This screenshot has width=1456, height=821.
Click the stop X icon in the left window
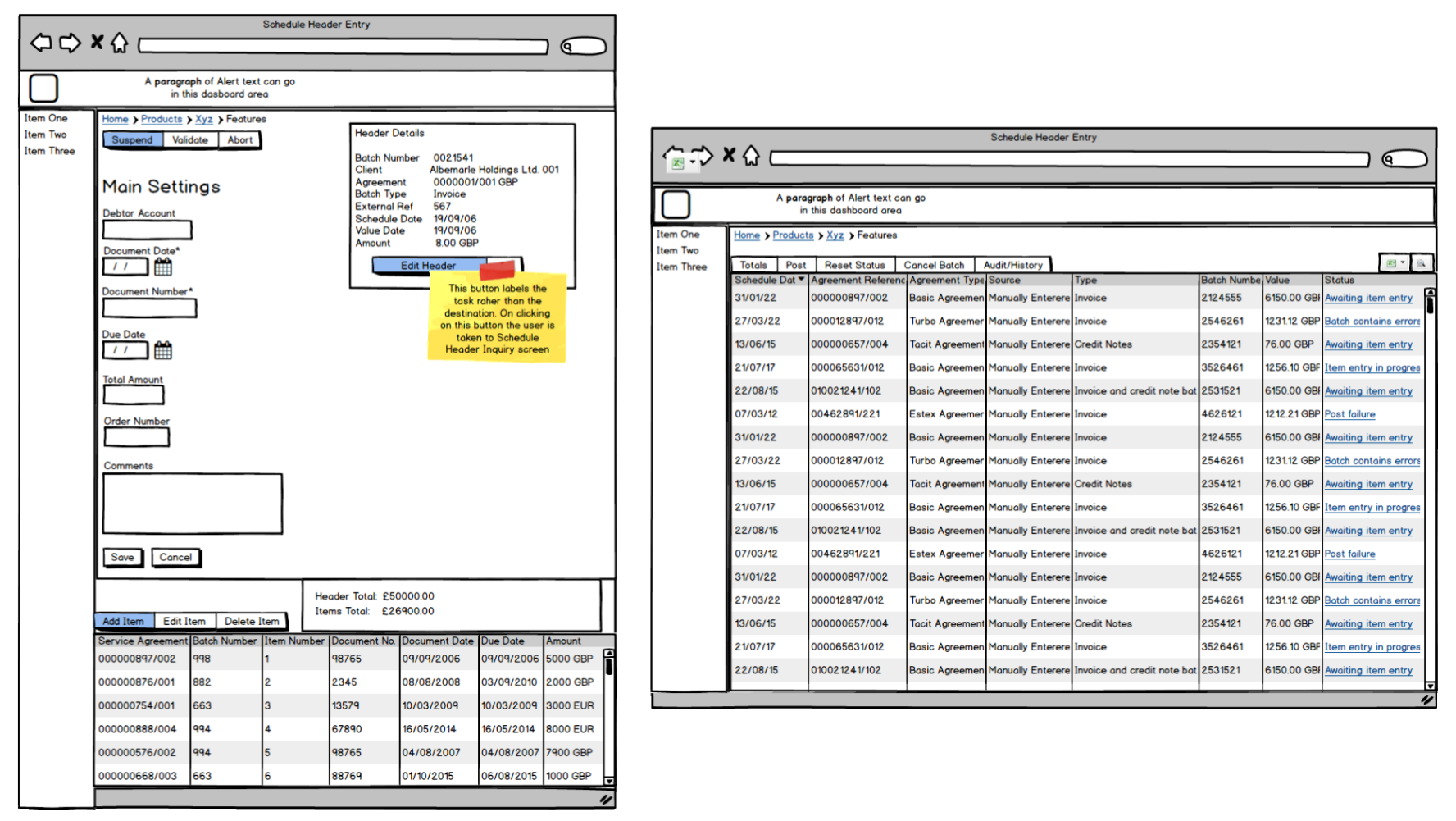click(x=97, y=42)
